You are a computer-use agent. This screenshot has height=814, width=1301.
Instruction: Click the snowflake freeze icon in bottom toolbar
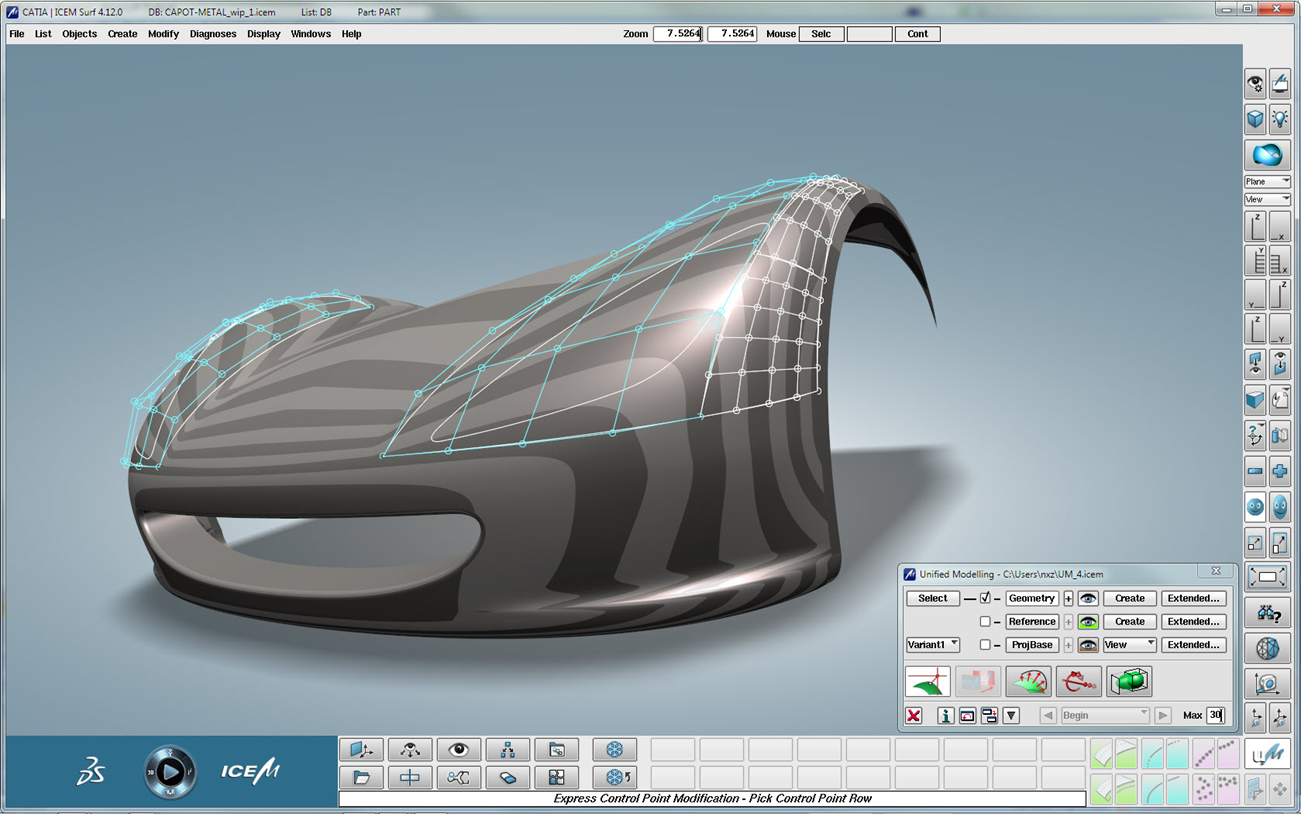coord(615,749)
